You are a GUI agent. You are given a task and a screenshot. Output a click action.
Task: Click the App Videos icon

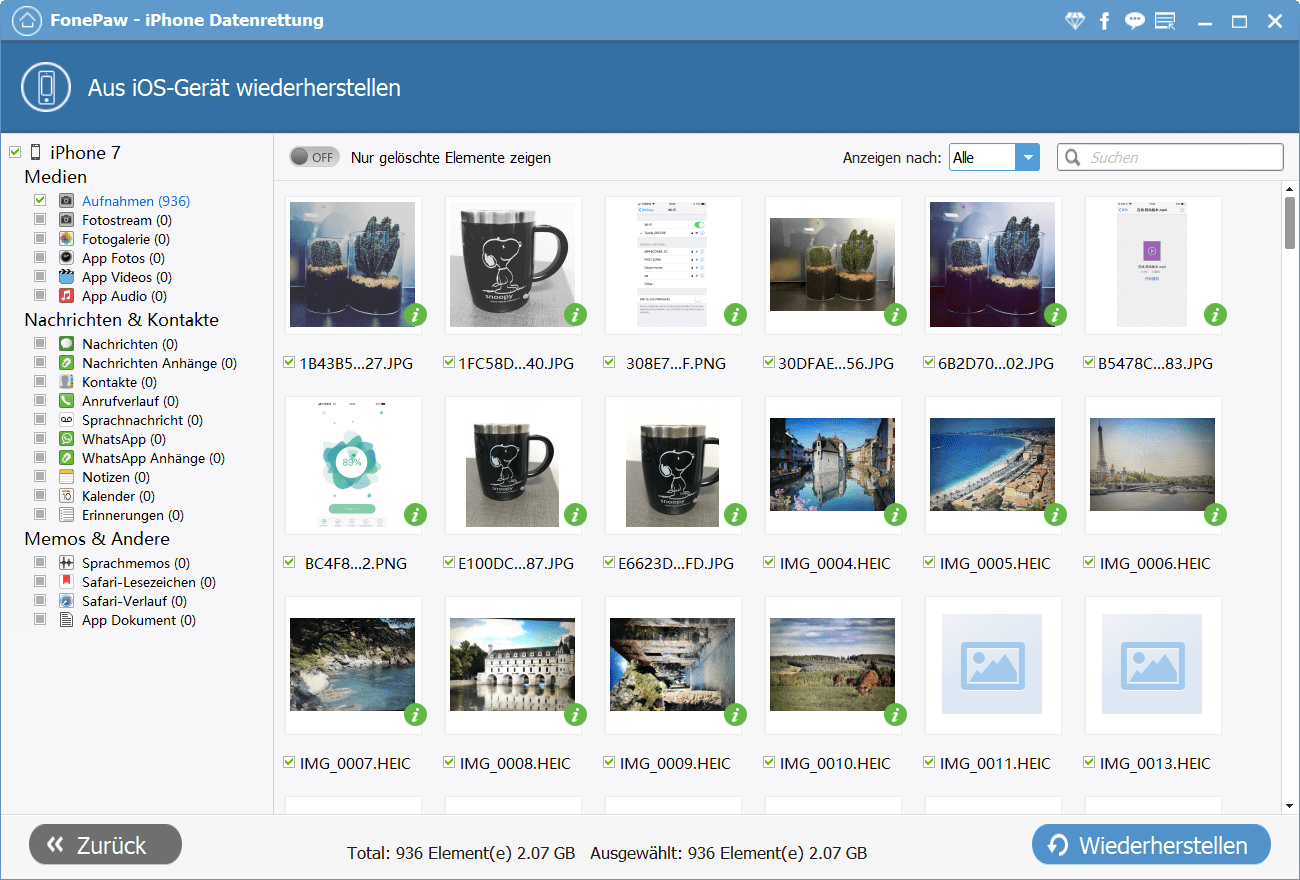point(66,277)
